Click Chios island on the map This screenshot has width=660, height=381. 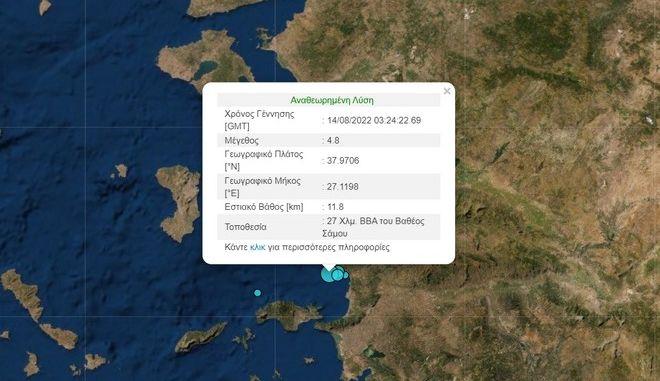coord(179,202)
